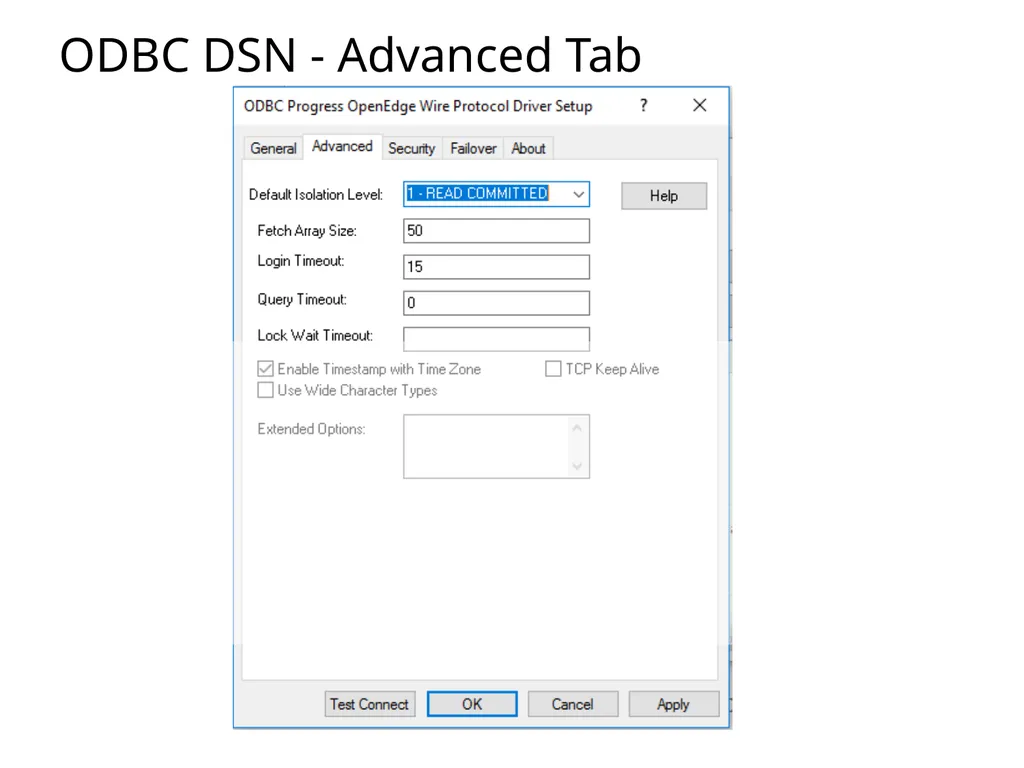The height and width of the screenshot is (768, 1024).
Task: Click the Help button
Action: 664,196
